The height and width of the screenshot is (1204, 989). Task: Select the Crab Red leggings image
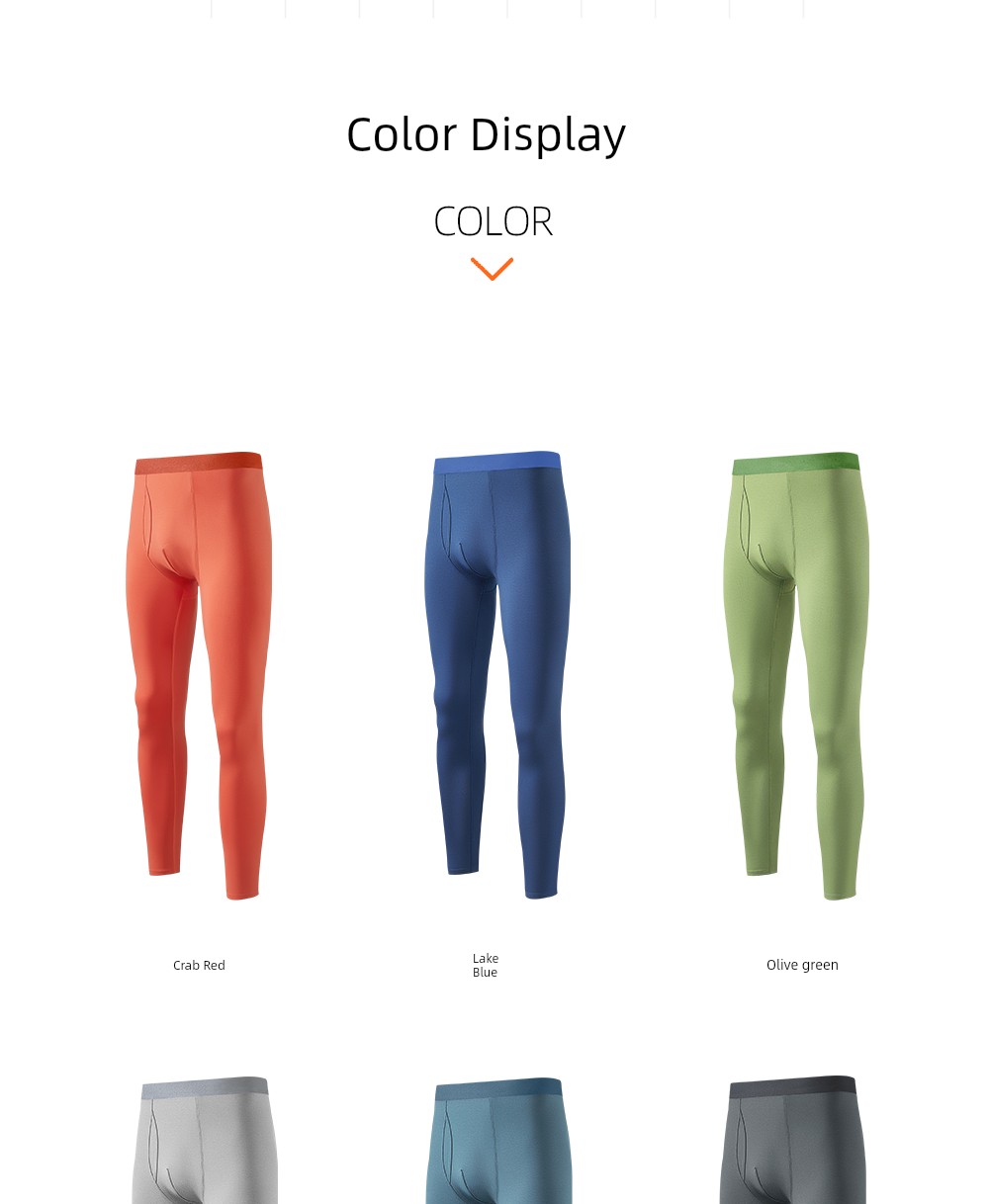coord(199,676)
